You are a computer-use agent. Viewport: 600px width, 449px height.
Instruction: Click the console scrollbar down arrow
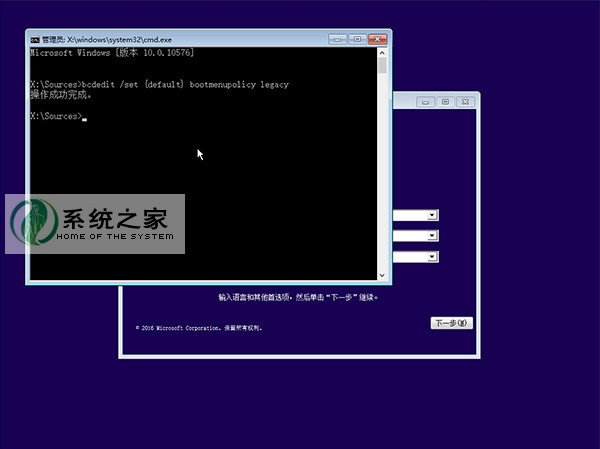pos(382,273)
